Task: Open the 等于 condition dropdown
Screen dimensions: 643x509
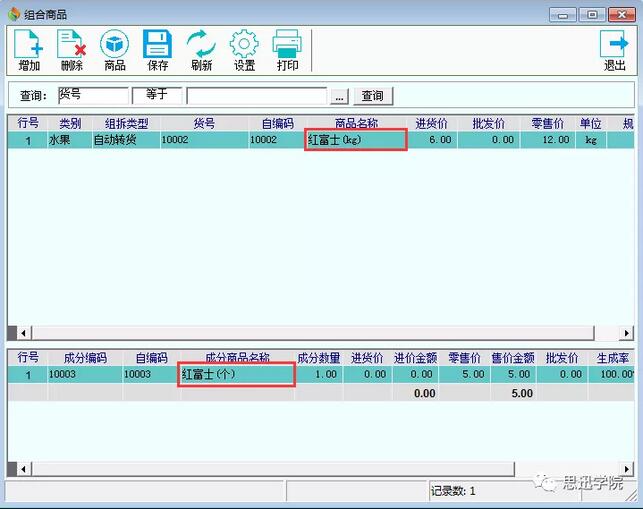Action: [157, 96]
